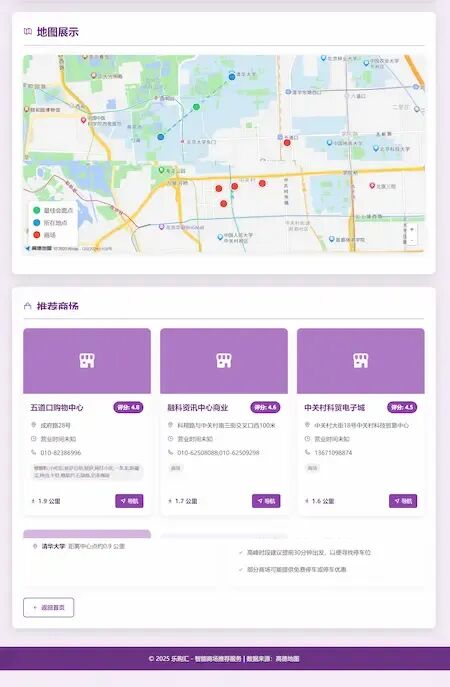Click the 高德地图 logo on map

(39, 248)
